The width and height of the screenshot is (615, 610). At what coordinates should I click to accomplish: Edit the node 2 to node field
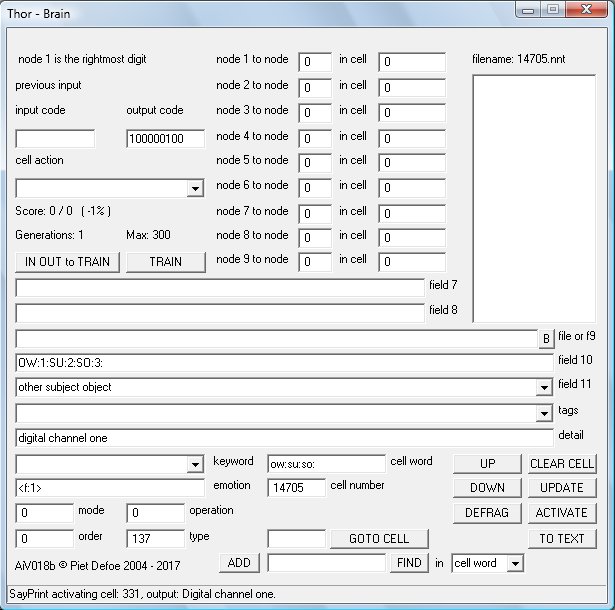(315, 87)
